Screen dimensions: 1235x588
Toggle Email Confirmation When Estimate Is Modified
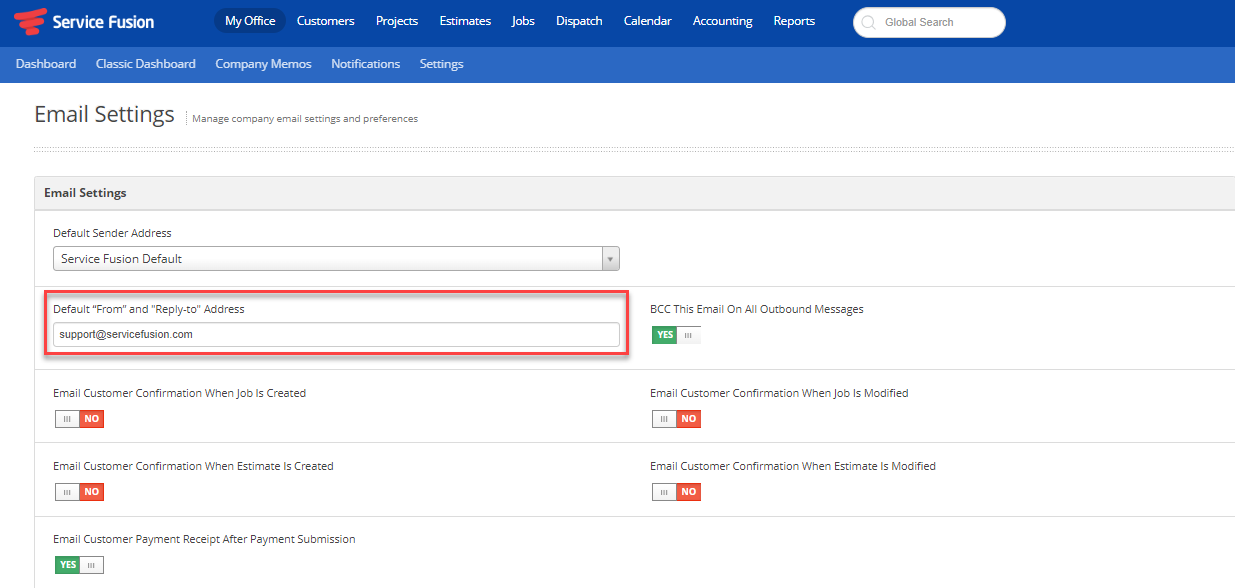pos(677,492)
